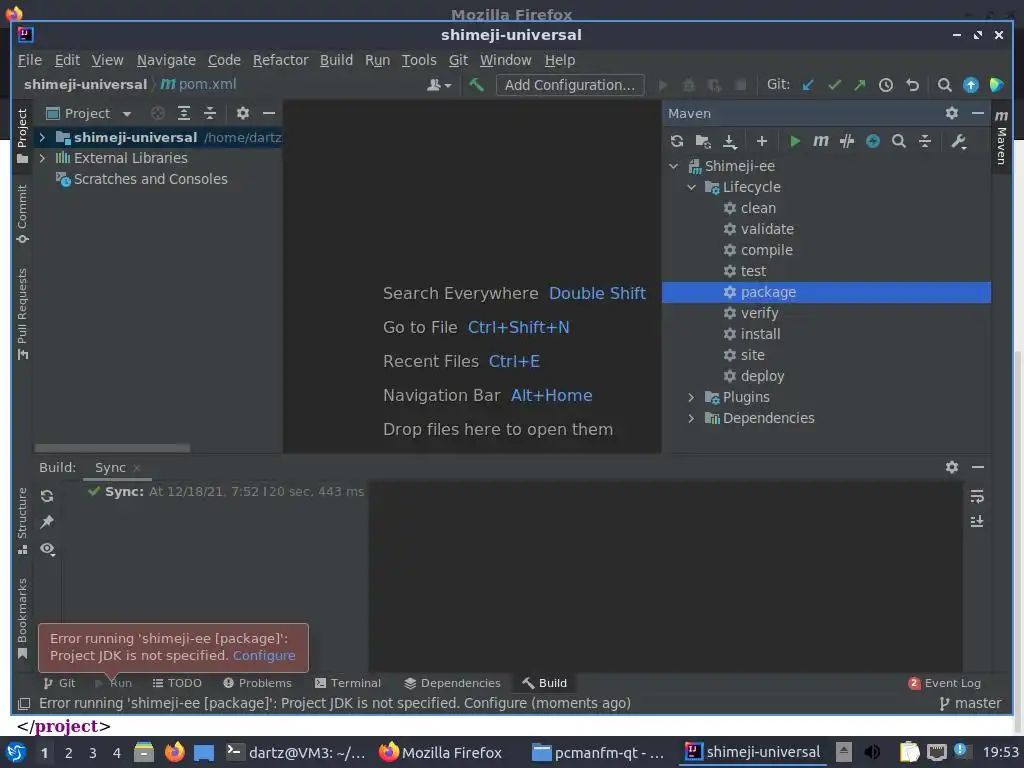Run Maven build green play icon
The height and width of the screenshot is (768, 1024).
click(795, 141)
